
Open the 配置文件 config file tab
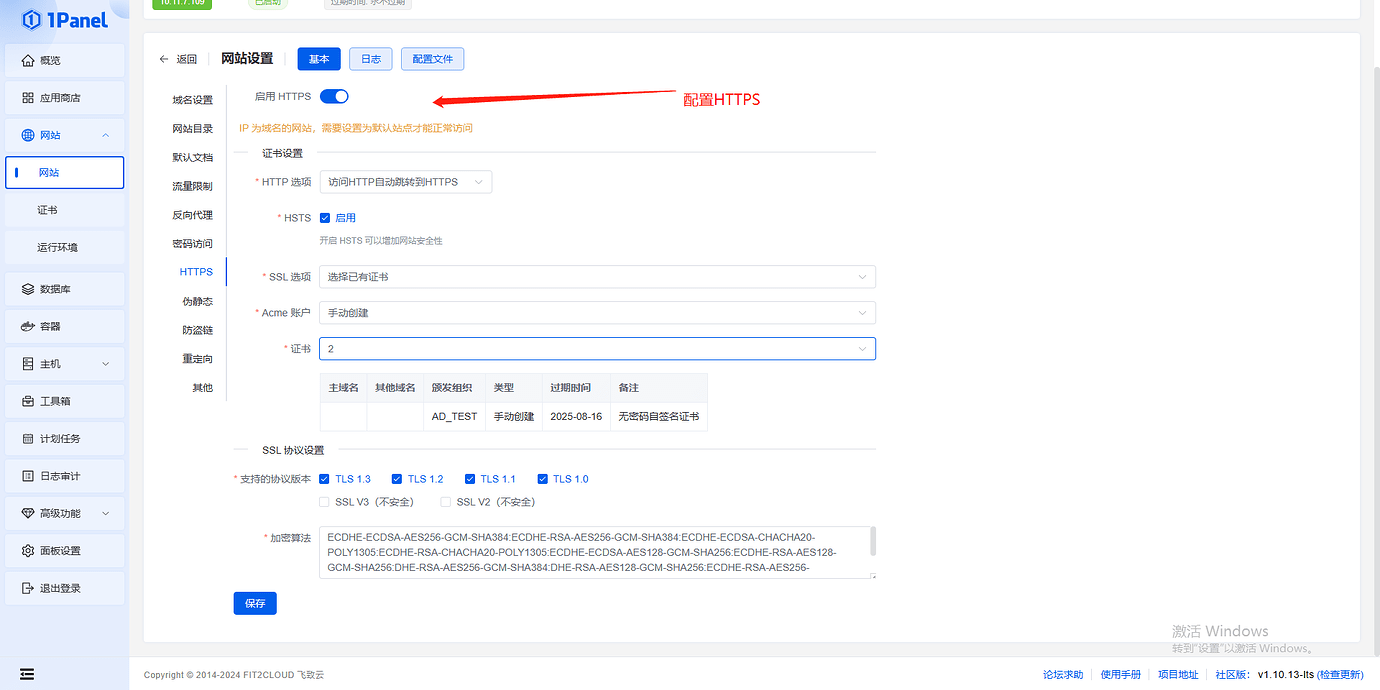click(432, 58)
